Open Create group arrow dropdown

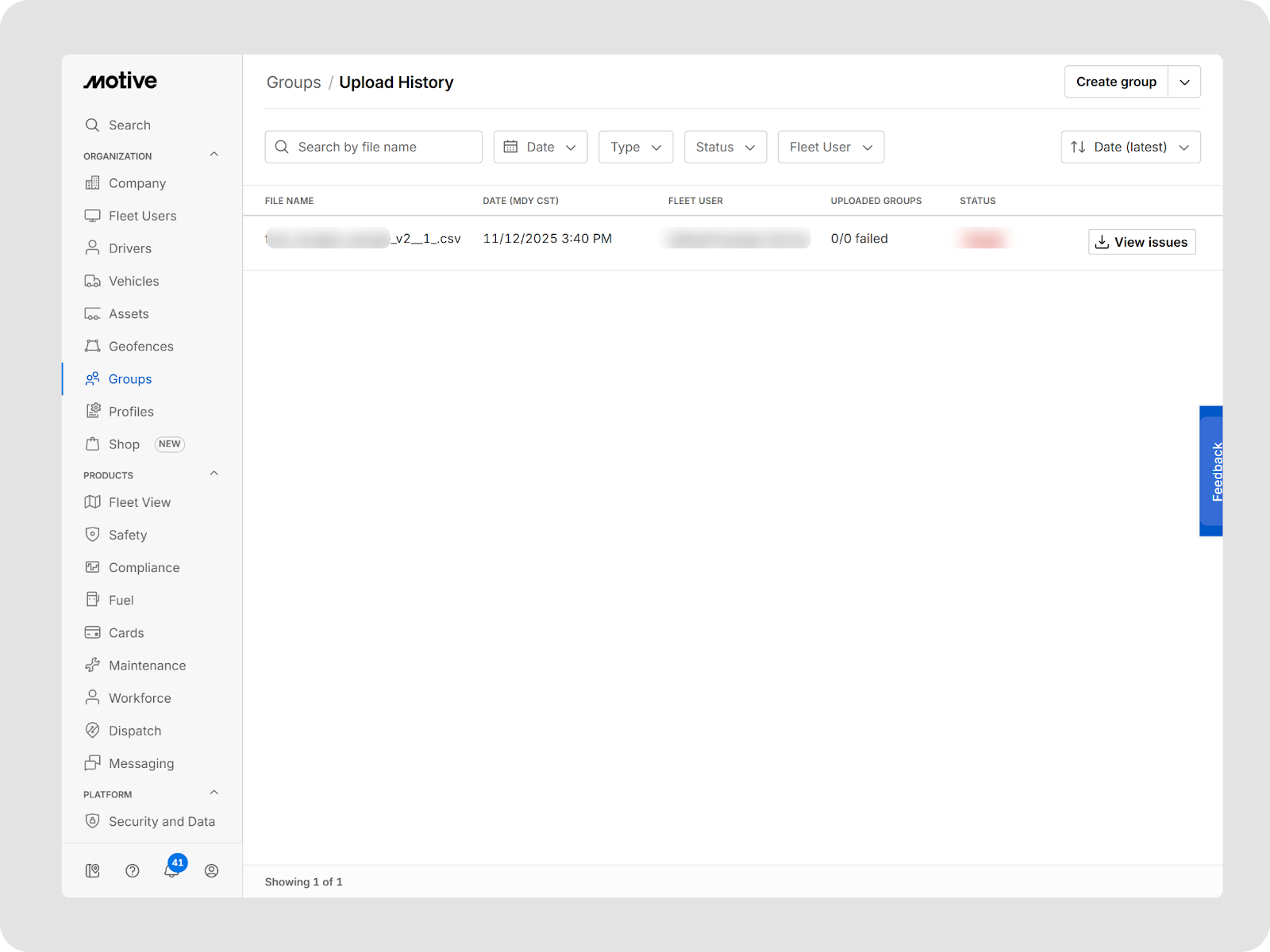pyautogui.click(x=1184, y=83)
